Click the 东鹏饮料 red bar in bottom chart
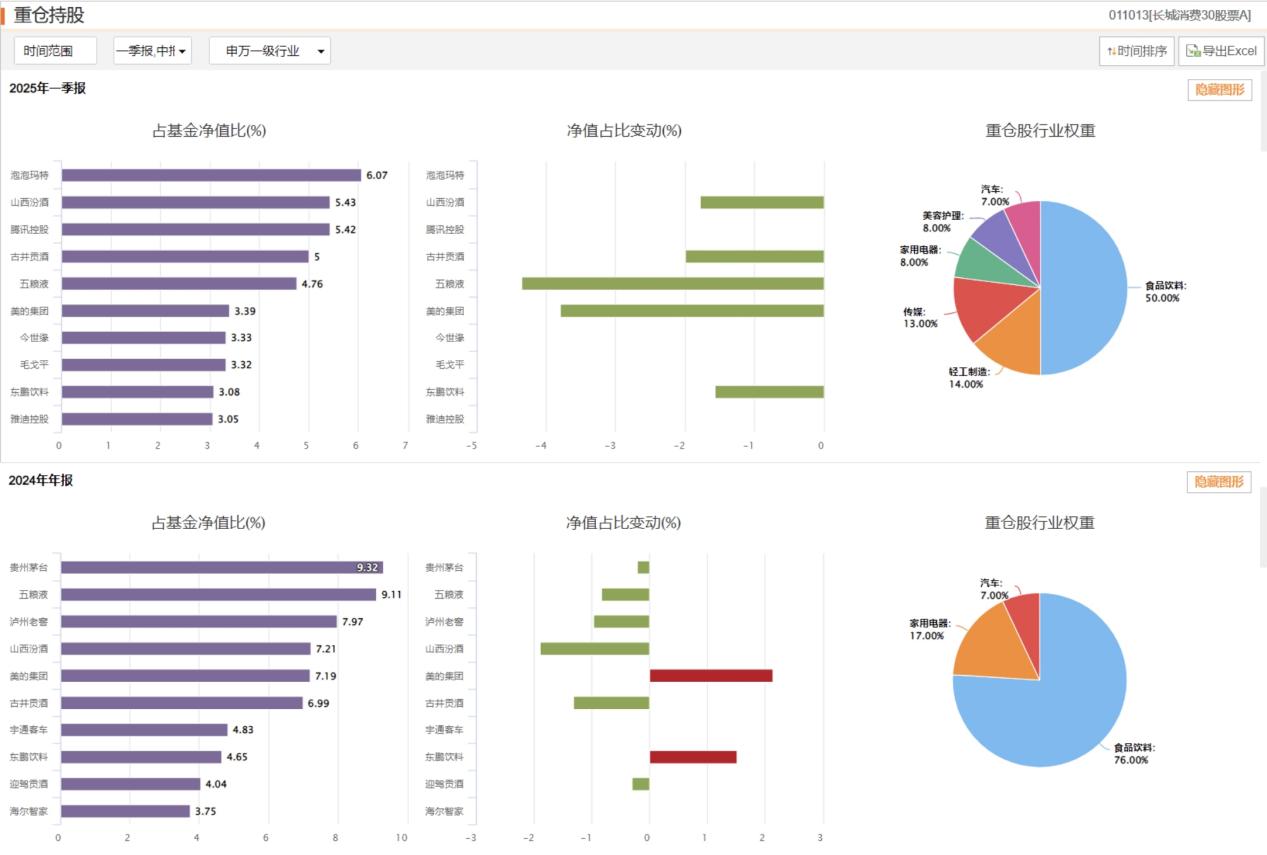The height and width of the screenshot is (855, 1267). point(693,757)
